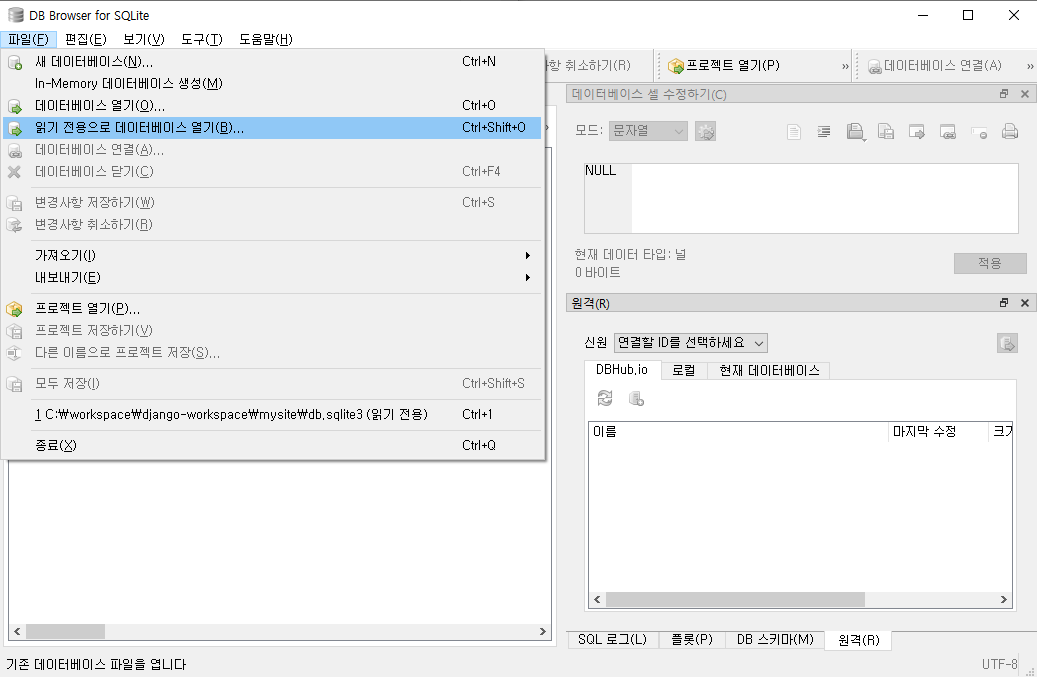The width and height of the screenshot is (1037, 677).
Task: Click the 프로젝트 열기(P) toolbar button
Action: point(724,65)
